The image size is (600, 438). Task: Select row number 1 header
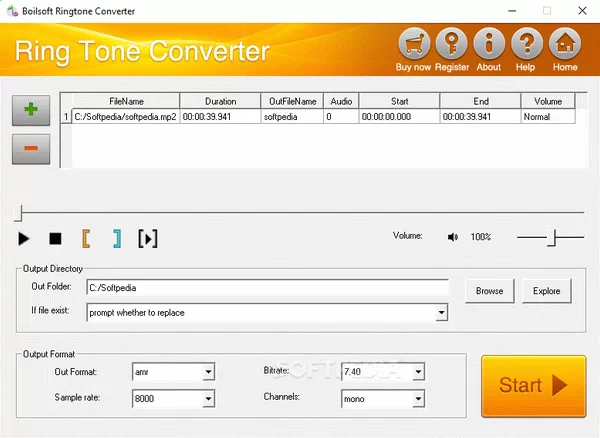tap(66, 117)
